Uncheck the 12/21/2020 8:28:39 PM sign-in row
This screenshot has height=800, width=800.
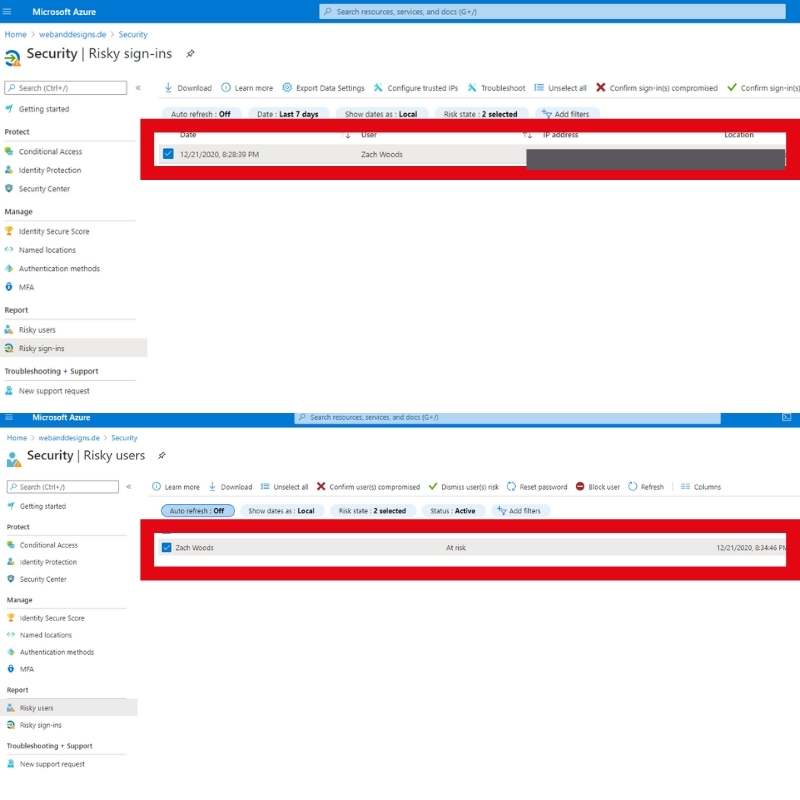pos(168,154)
